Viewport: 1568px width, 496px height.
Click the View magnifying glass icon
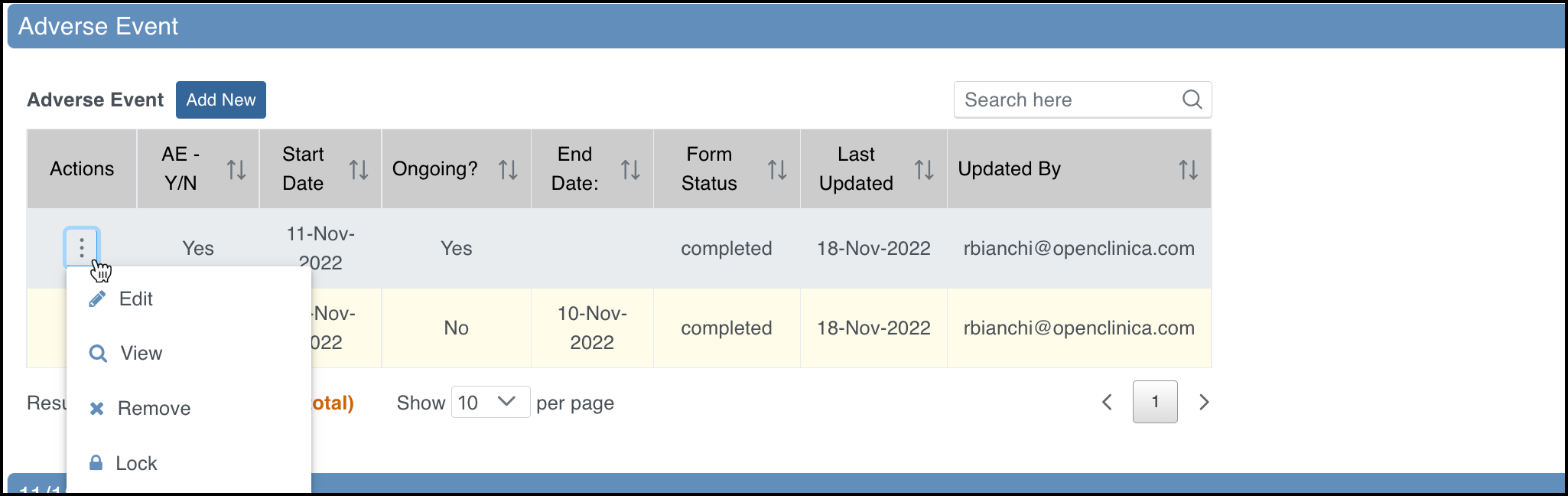[x=98, y=353]
